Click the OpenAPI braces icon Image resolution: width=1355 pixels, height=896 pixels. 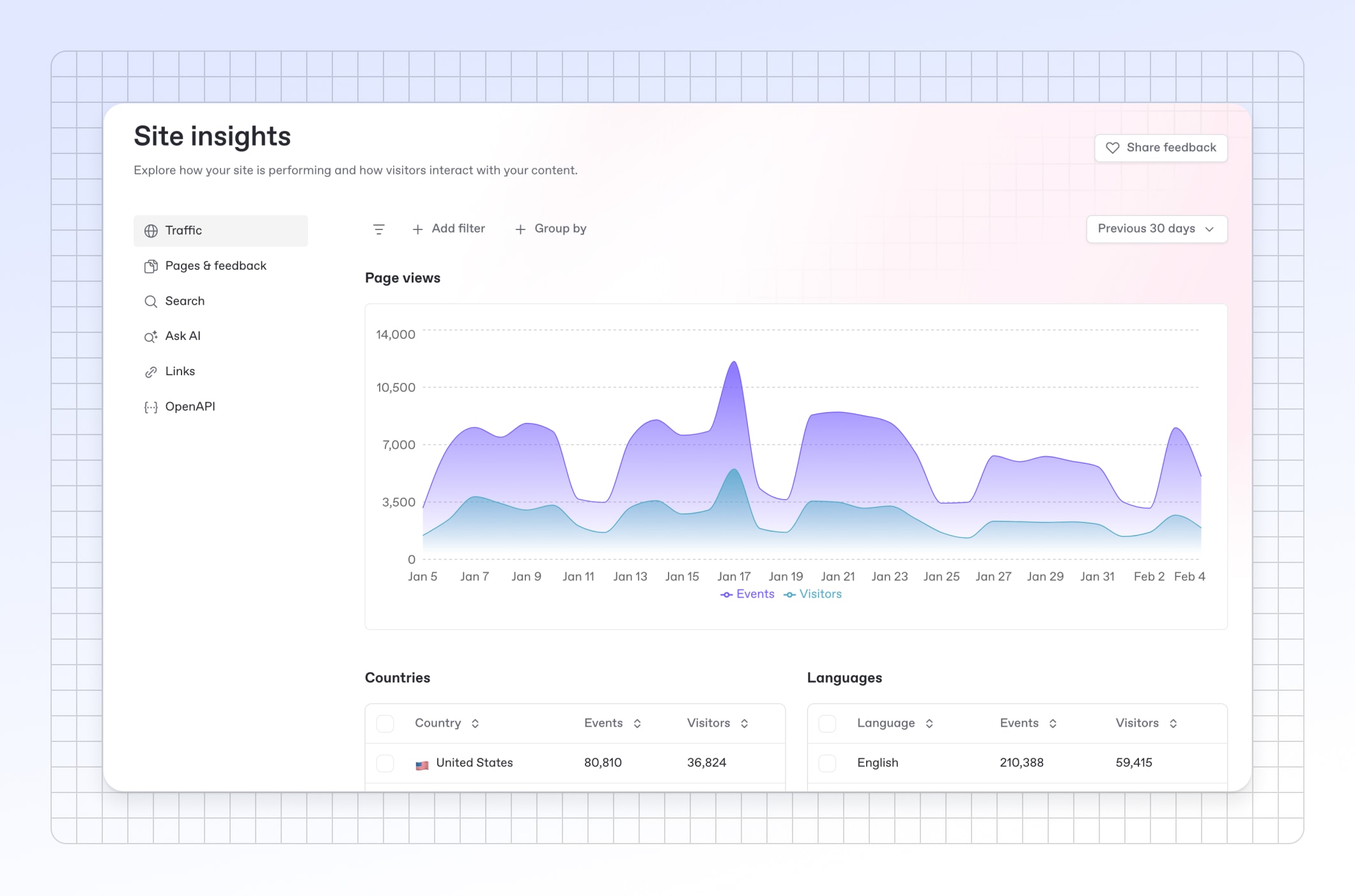(x=151, y=407)
